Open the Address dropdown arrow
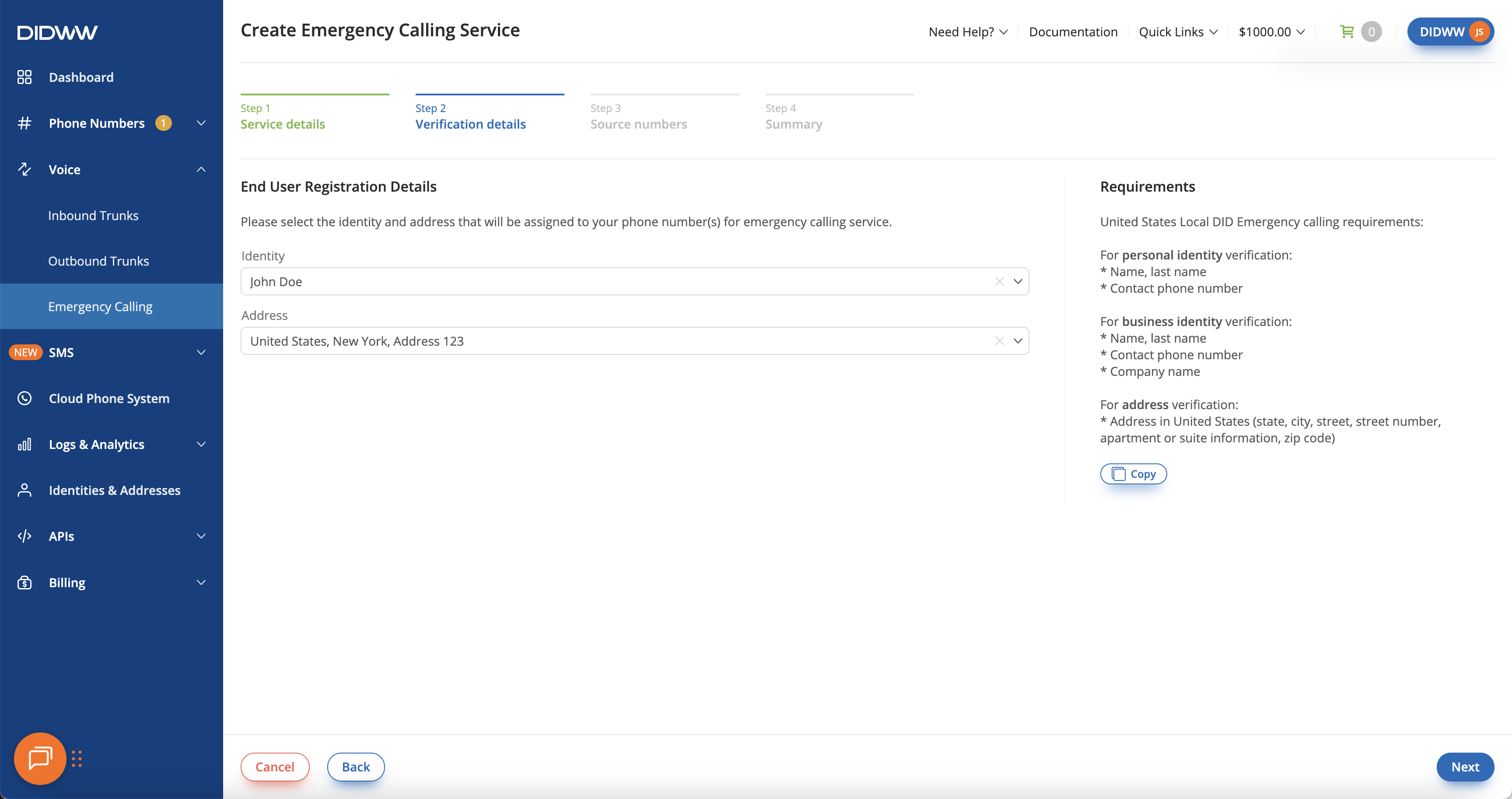This screenshot has height=799, width=1512. point(1018,341)
